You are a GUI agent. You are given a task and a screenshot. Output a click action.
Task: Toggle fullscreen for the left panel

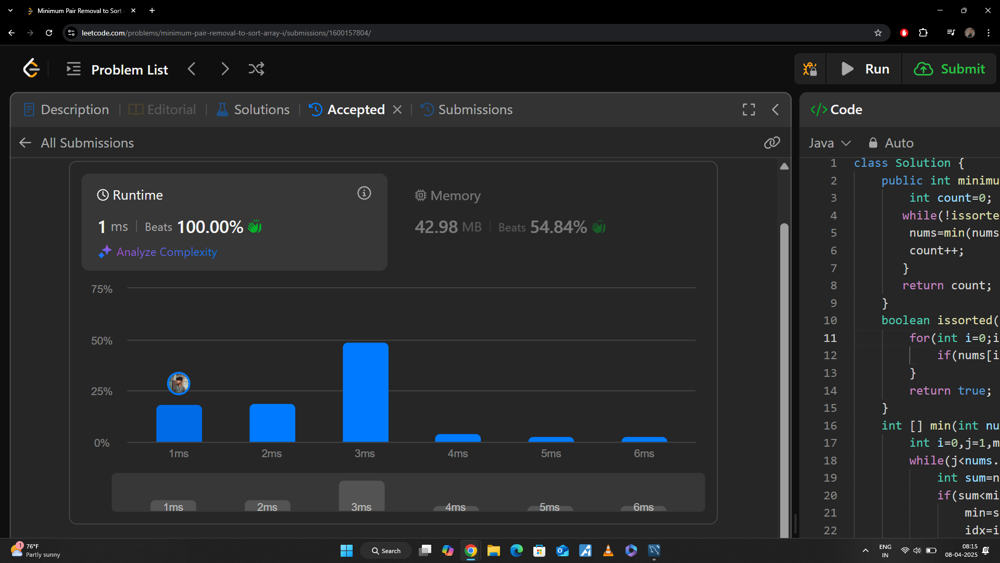749,110
